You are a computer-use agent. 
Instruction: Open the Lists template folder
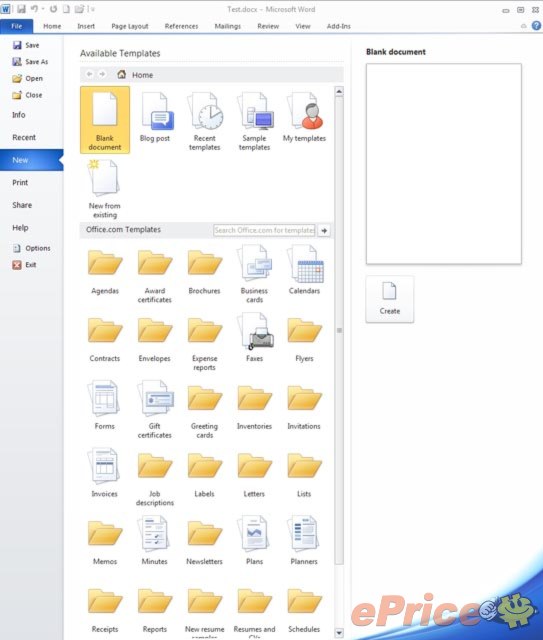(305, 474)
